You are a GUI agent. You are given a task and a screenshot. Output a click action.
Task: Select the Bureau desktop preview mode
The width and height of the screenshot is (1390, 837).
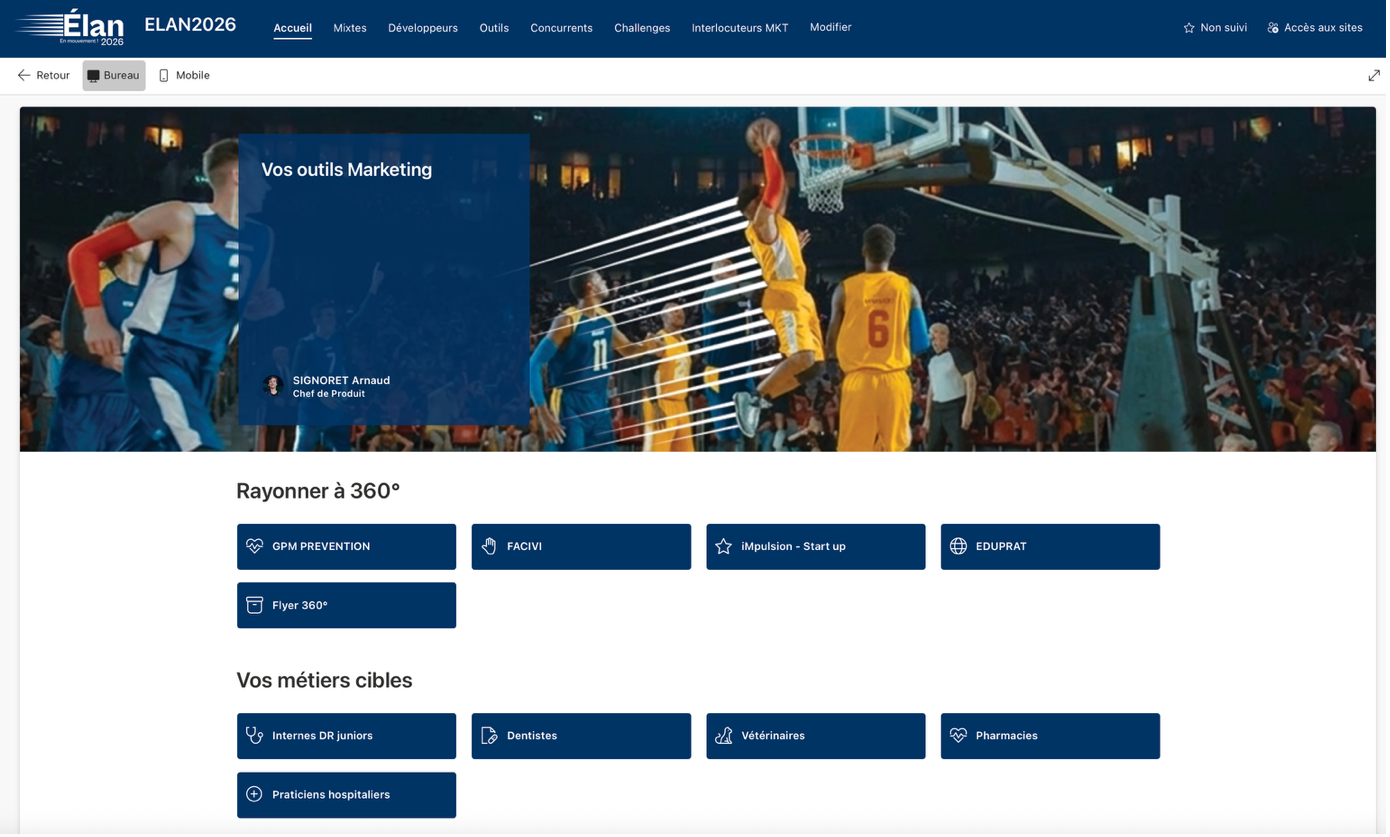coord(113,75)
